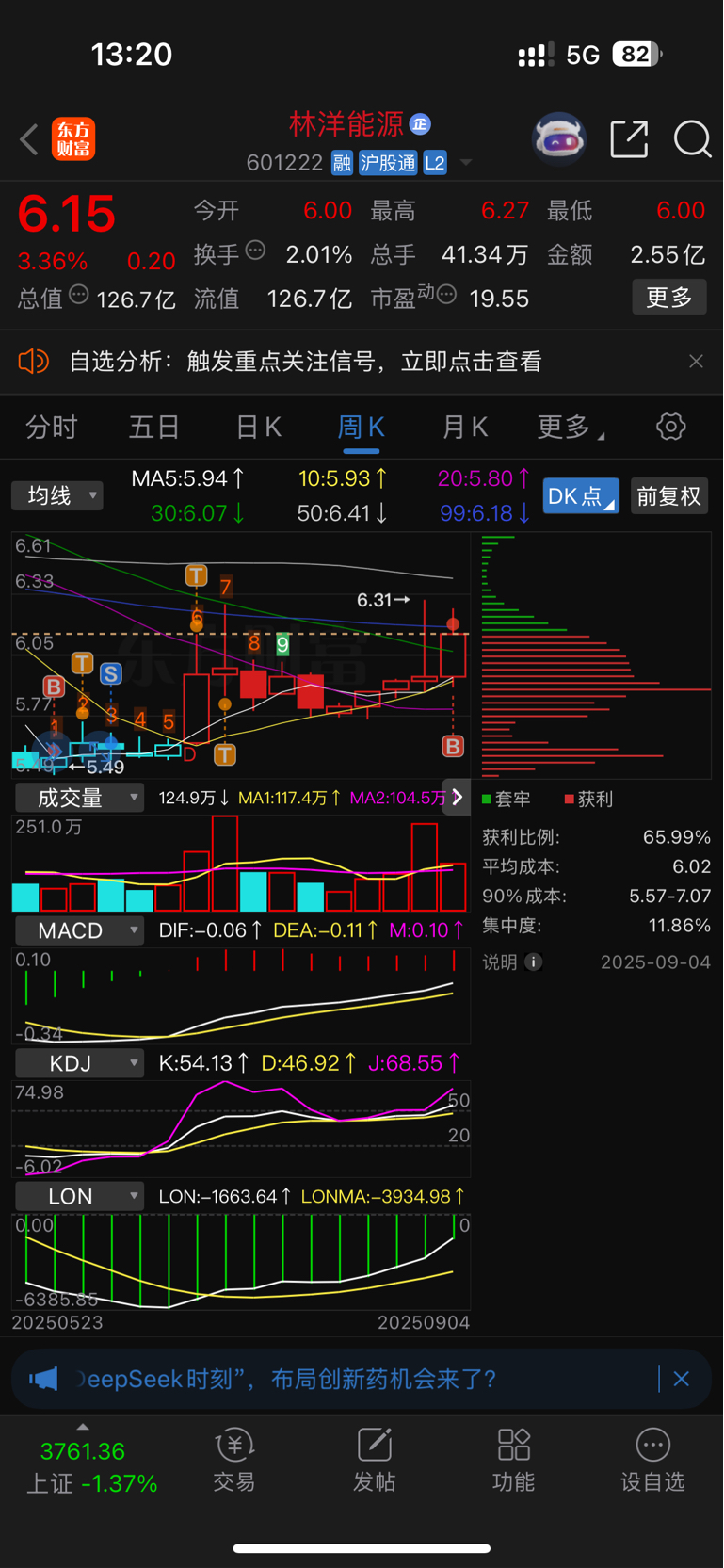
Task: Open the LON indicator dropdown
Action: (x=80, y=1196)
